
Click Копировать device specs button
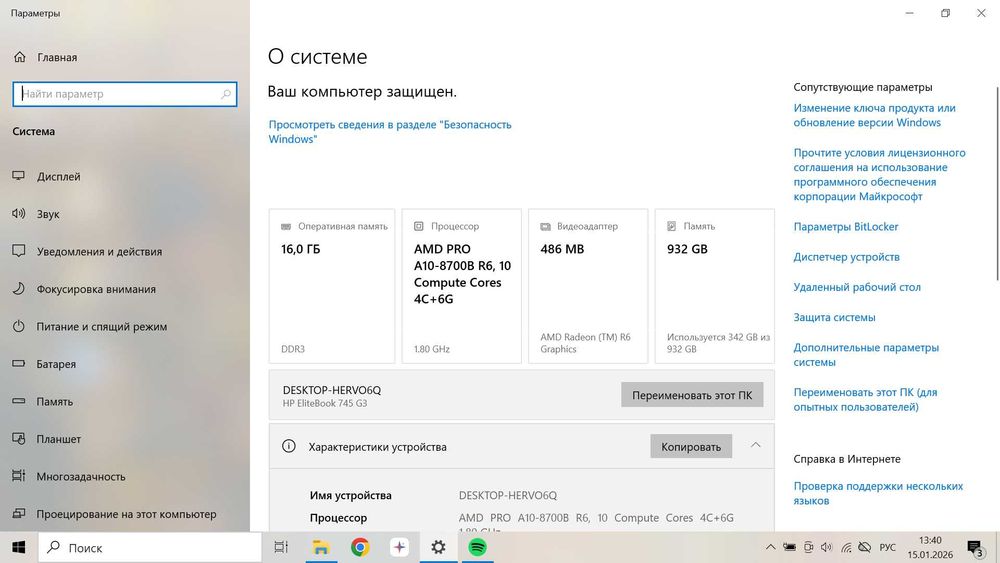[691, 447]
